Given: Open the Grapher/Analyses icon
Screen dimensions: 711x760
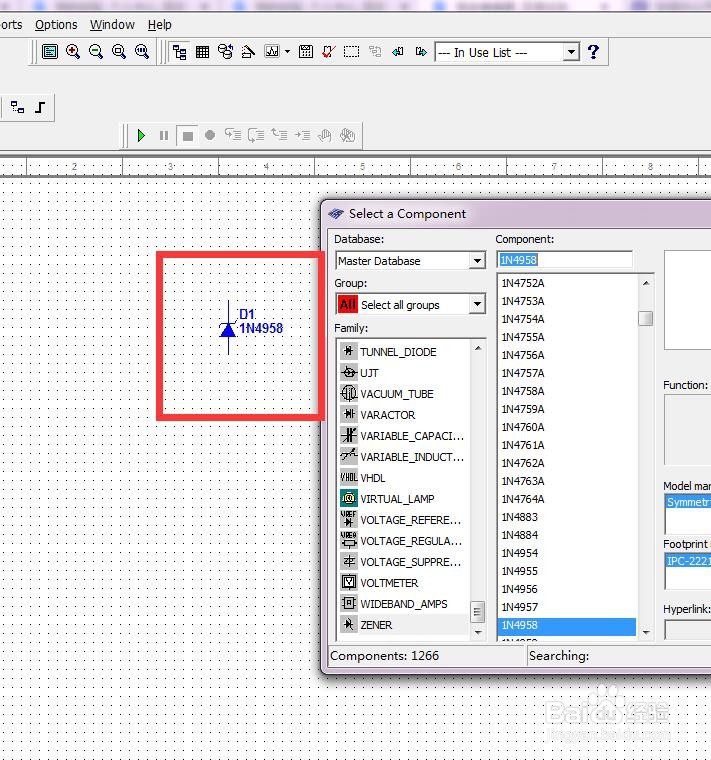Looking at the screenshot, I should click(x=272, y=51).
